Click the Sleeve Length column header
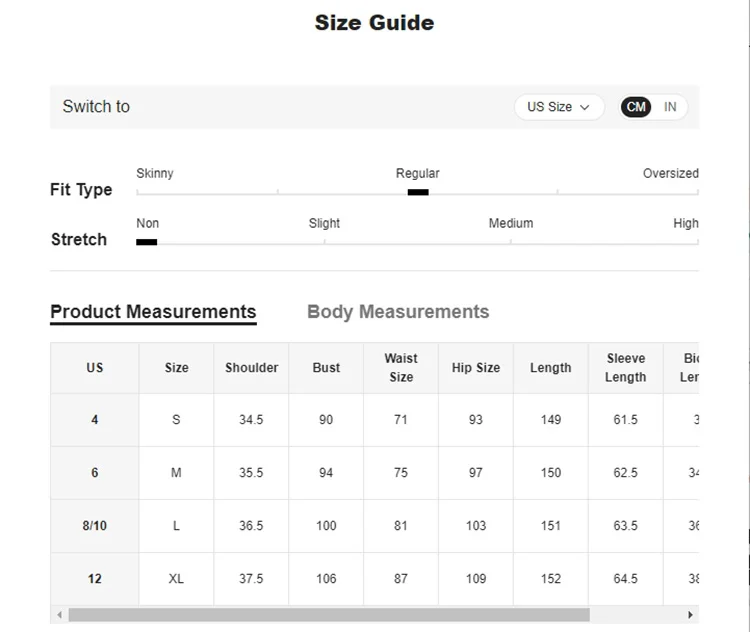The image size is (750, 632). (626, 368)
